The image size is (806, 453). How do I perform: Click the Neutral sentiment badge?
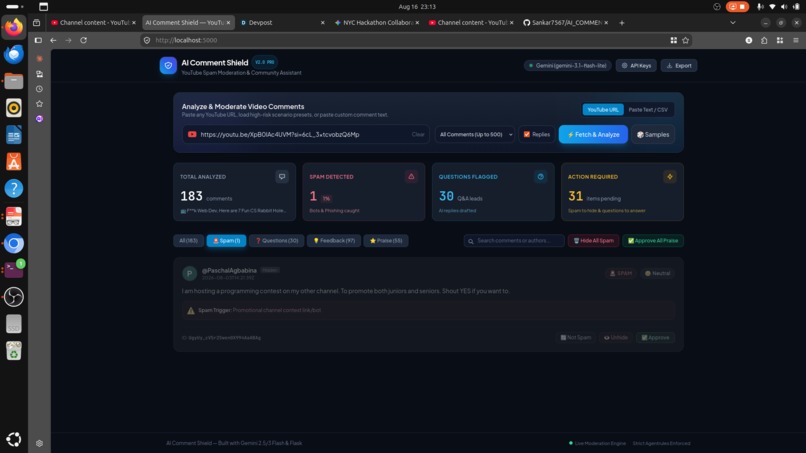pyautogui.click(x=657, y=274)
